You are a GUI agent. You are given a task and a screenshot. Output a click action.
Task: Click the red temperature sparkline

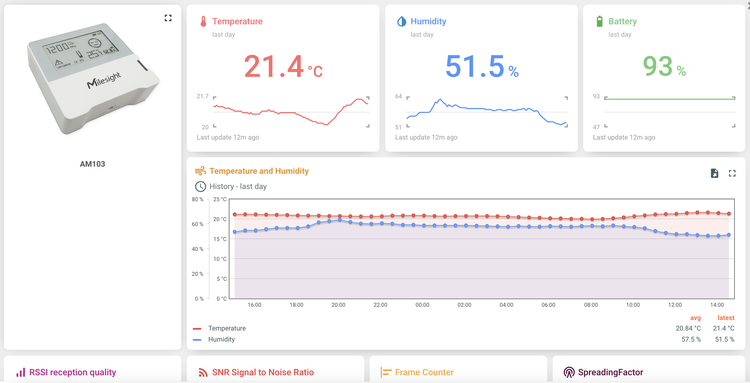coord(291,111)
